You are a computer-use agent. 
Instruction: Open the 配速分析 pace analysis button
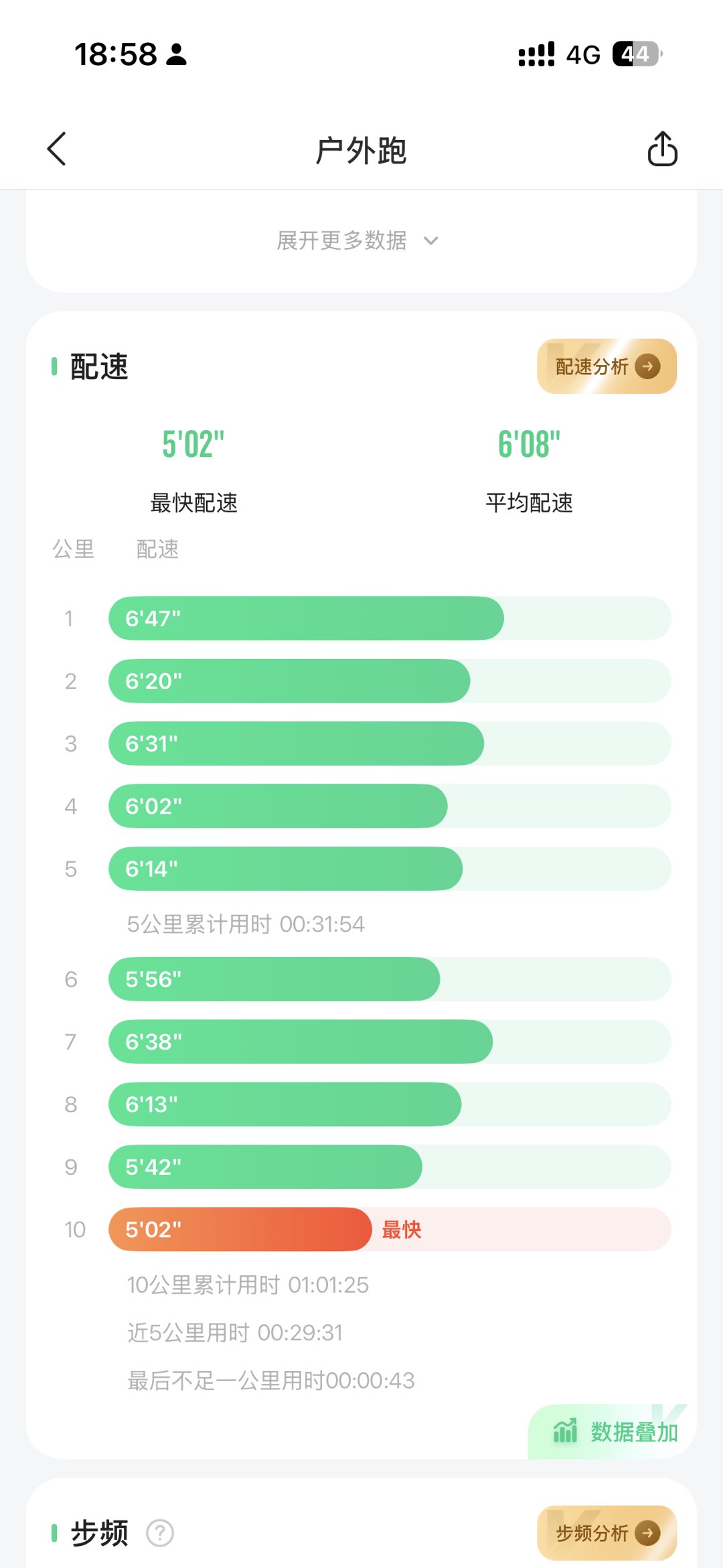606,366
